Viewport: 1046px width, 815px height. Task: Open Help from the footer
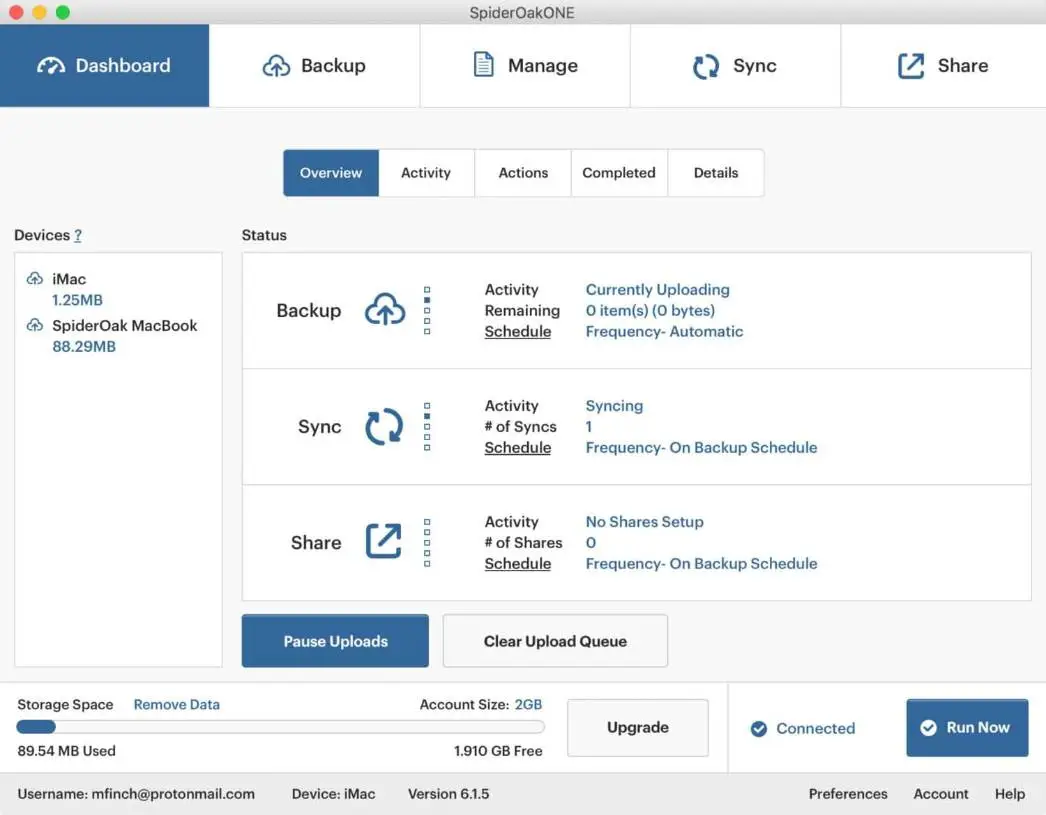click(x=1010, y=794)
